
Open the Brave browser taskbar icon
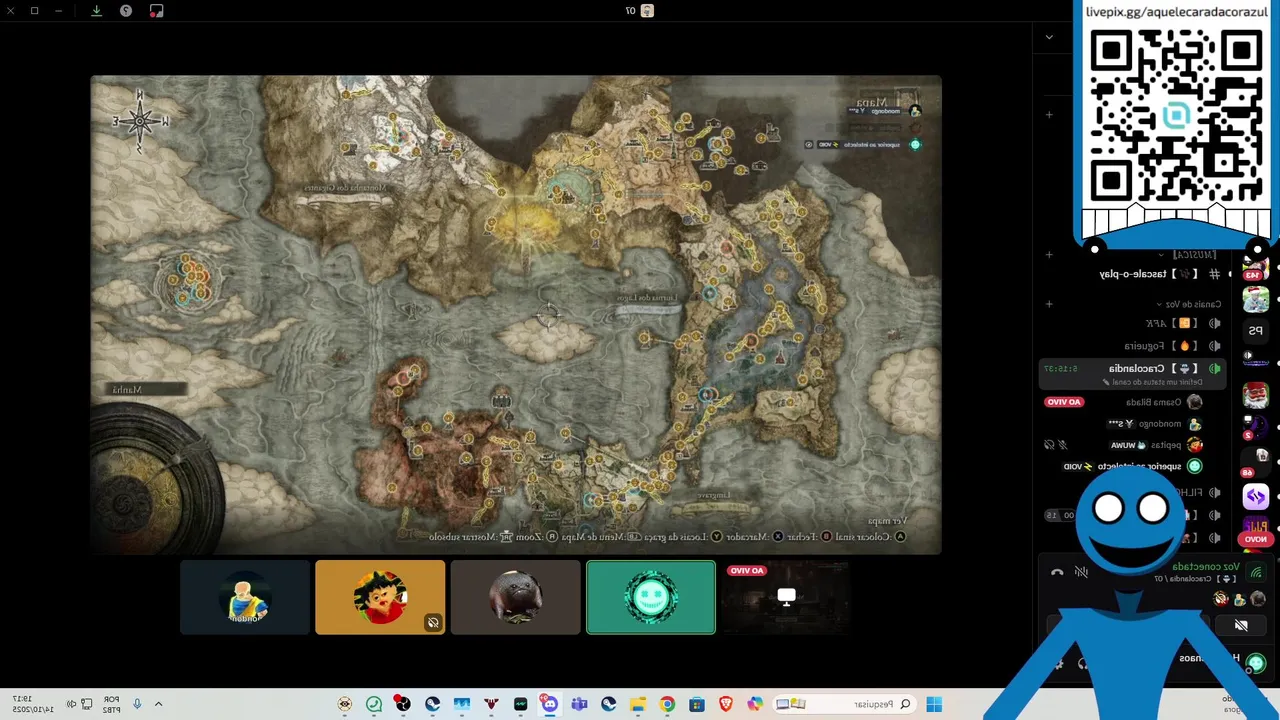point(726,704)
